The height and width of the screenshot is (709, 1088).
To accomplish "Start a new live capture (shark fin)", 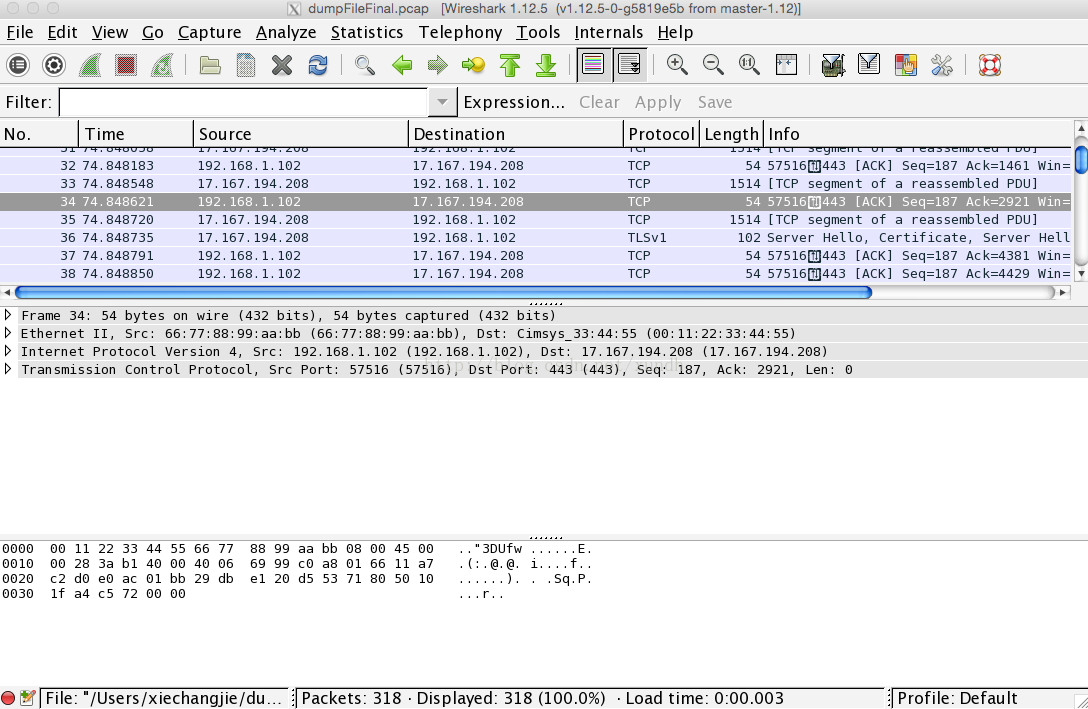I will click(x=90, y=65).
